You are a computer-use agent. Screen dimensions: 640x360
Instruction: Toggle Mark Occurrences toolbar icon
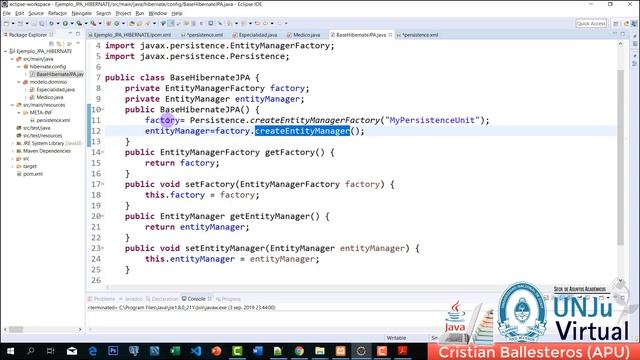point(171,23)
